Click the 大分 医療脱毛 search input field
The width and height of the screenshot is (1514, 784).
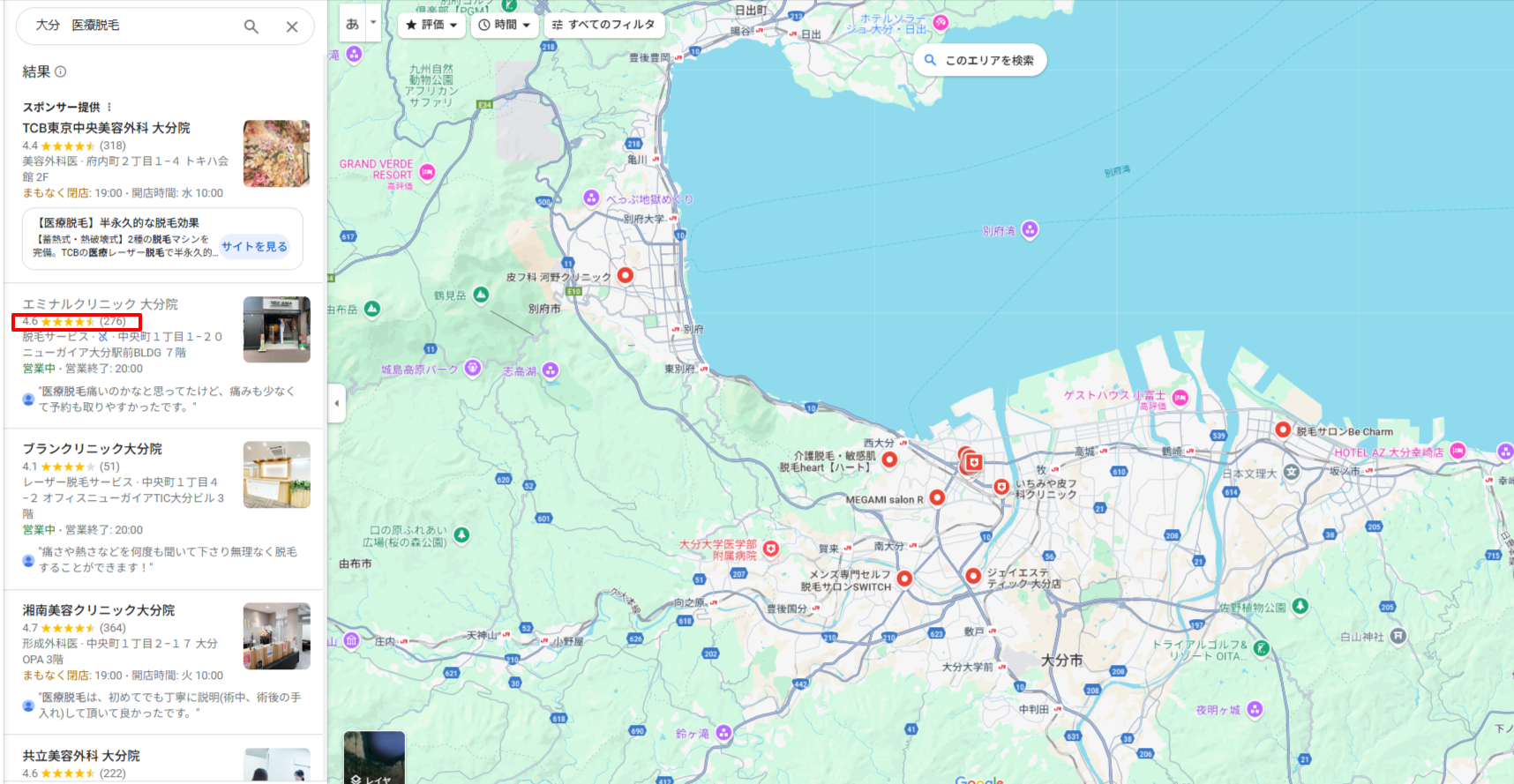point(132,26)
